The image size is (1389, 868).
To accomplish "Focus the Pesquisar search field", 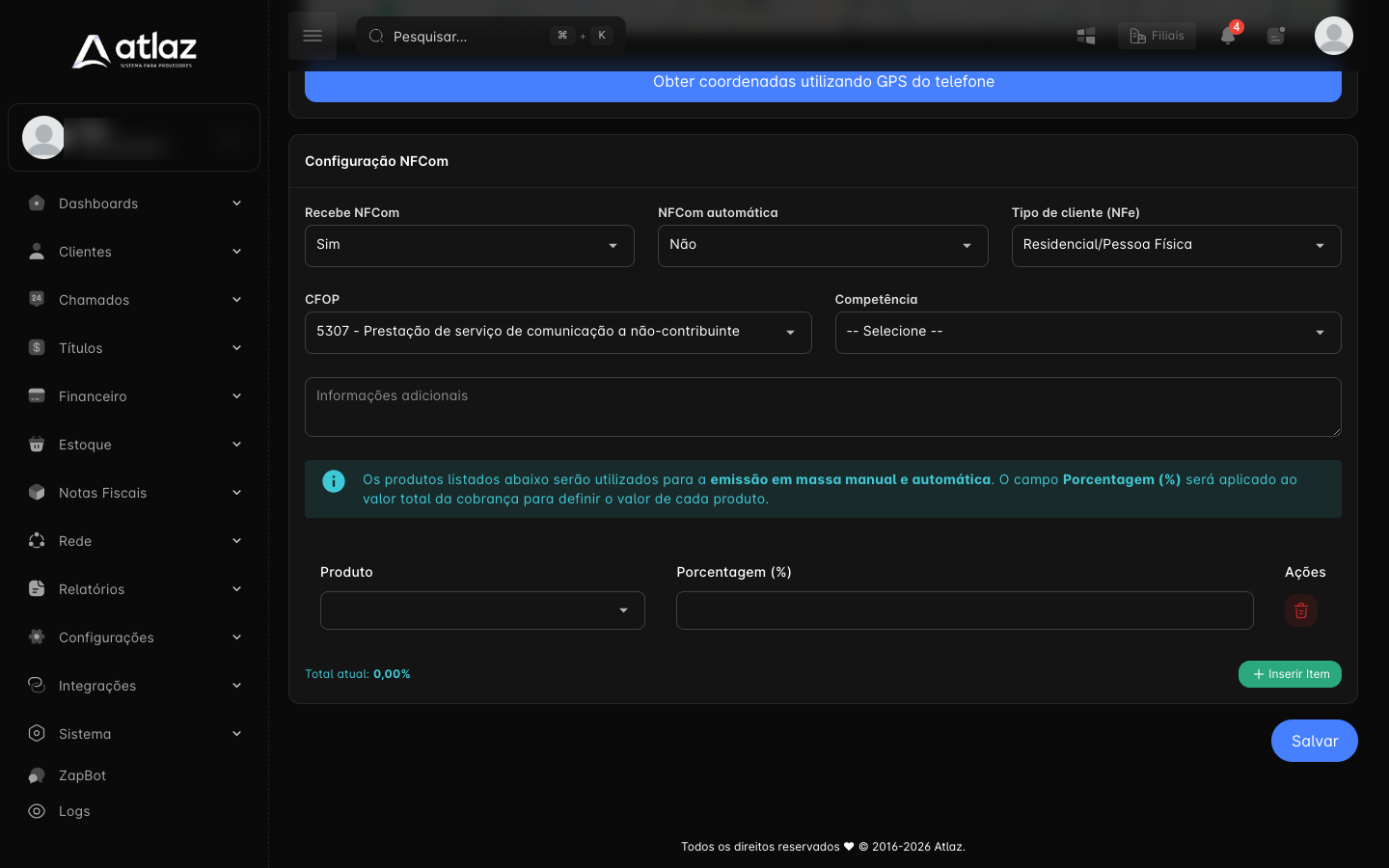I will (x=491, y=36).
